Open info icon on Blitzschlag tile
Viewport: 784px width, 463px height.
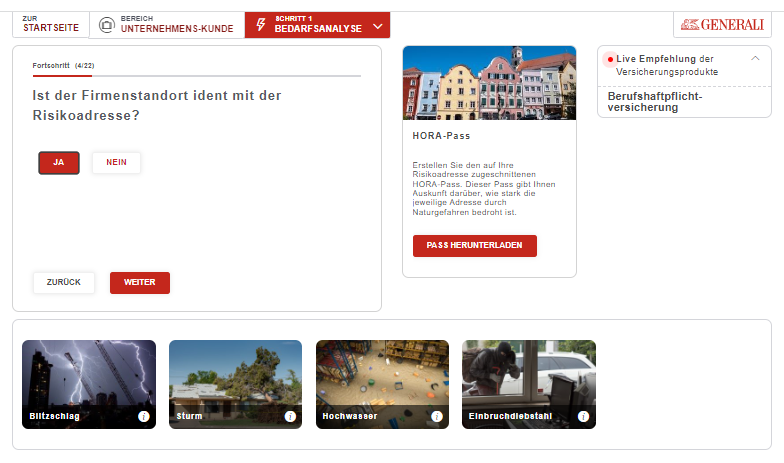[x=143, y=416]
